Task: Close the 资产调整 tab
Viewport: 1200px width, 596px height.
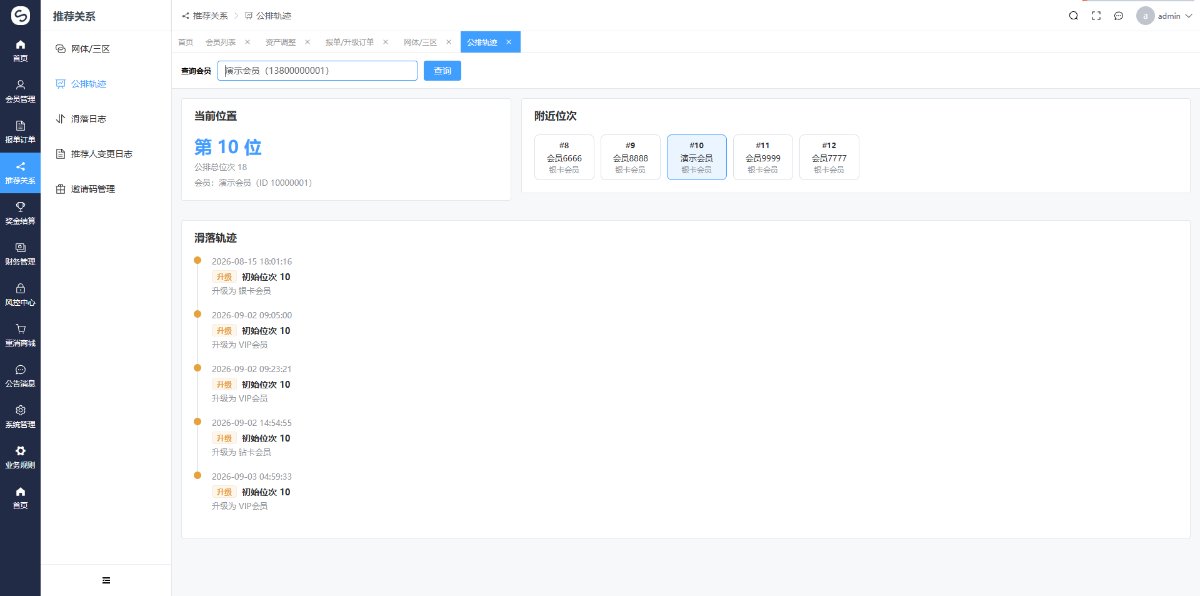Action: (x=307, y=42)
